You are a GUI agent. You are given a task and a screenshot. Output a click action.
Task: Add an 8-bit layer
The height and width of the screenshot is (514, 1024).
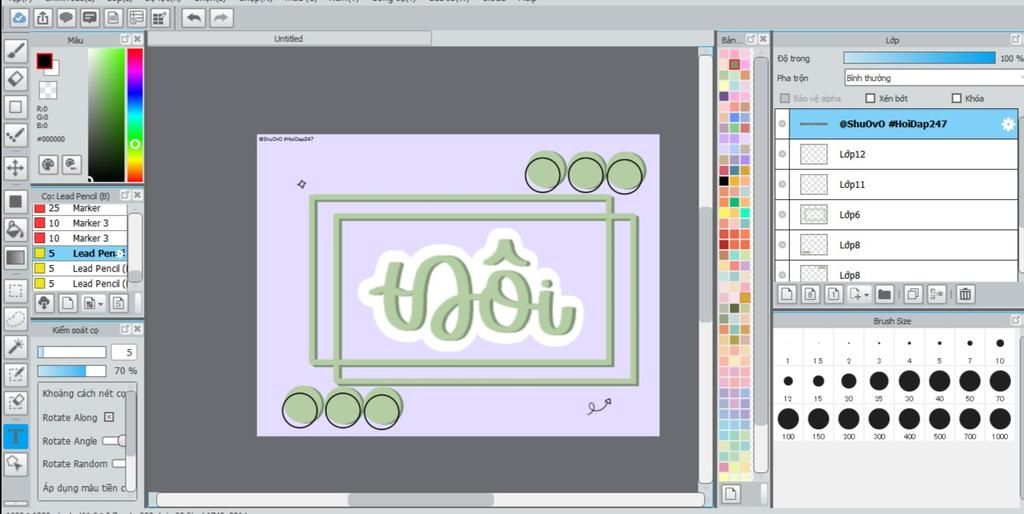tap(810, 295)
